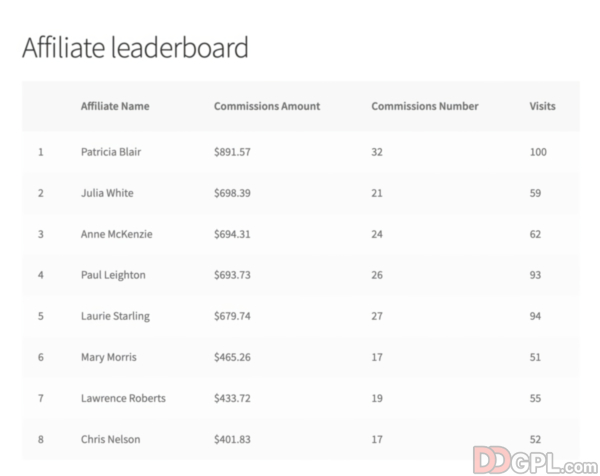Click the Chris Nelson affiliate name
Image resolution: width=600 pixels, height=476 pixels.
point(111,439)
